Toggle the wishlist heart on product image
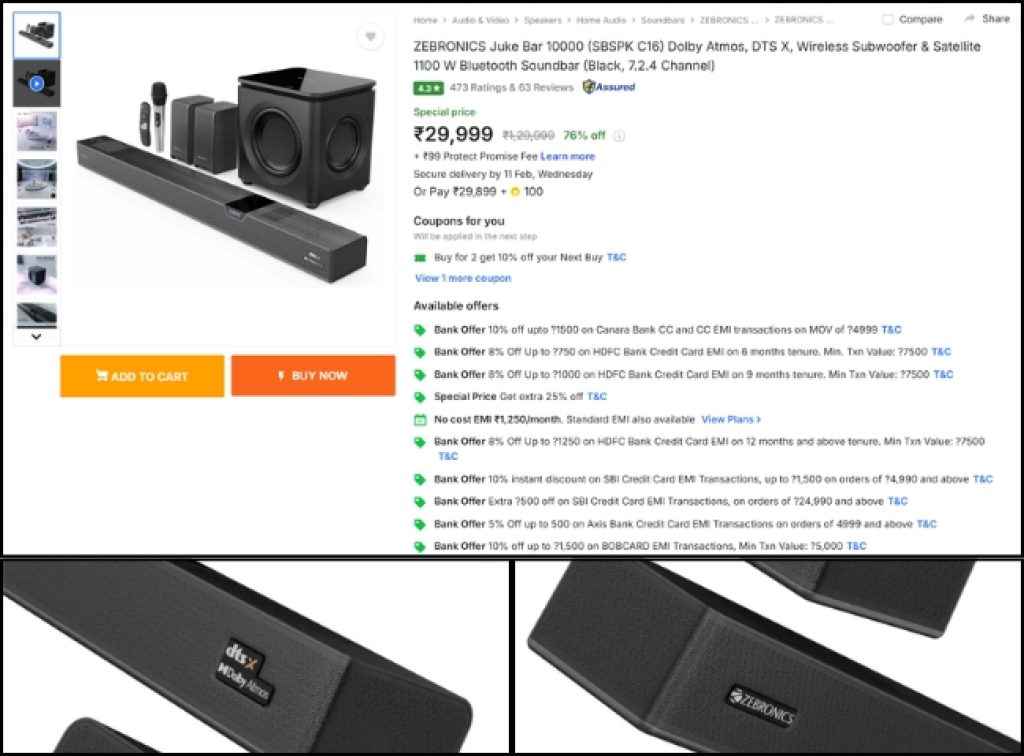This screenshot has height=756, width=1024. point(370,35)
